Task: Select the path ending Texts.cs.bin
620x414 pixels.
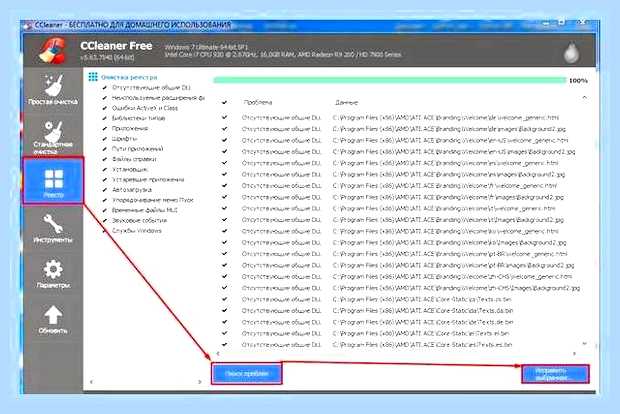Action: click(422, 299)
